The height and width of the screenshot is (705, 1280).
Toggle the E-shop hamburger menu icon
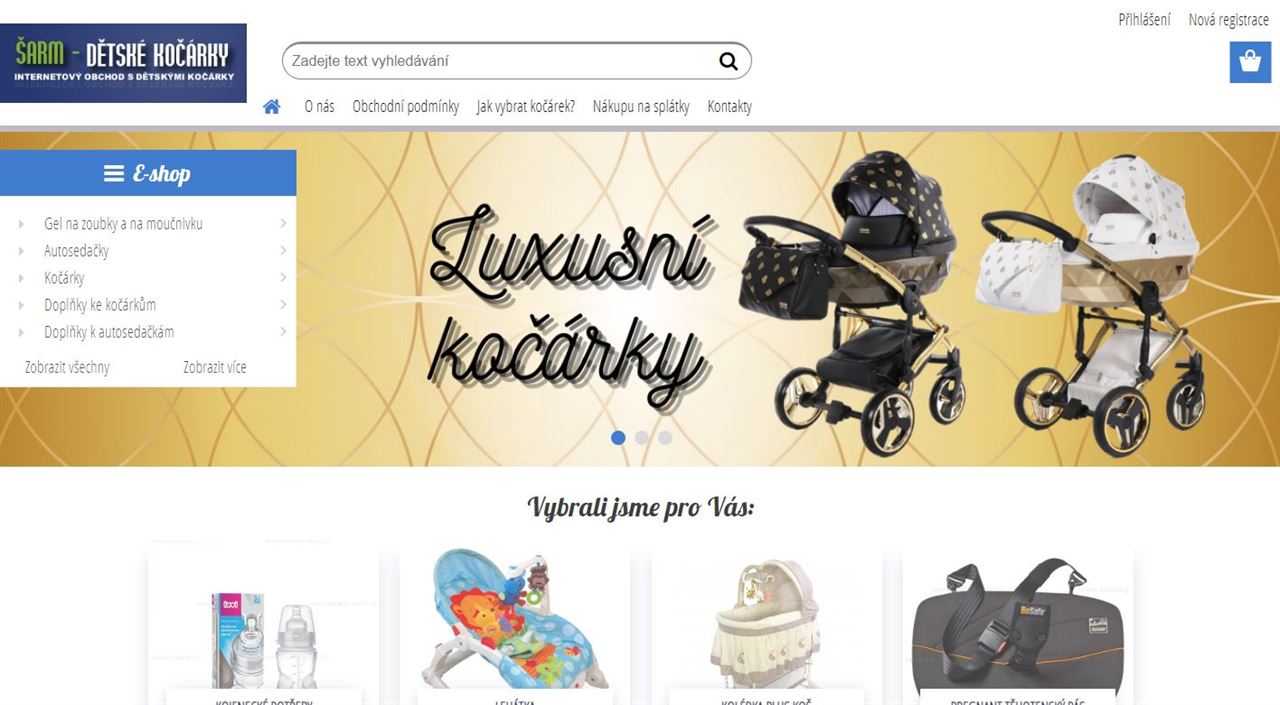click(114, 174)
